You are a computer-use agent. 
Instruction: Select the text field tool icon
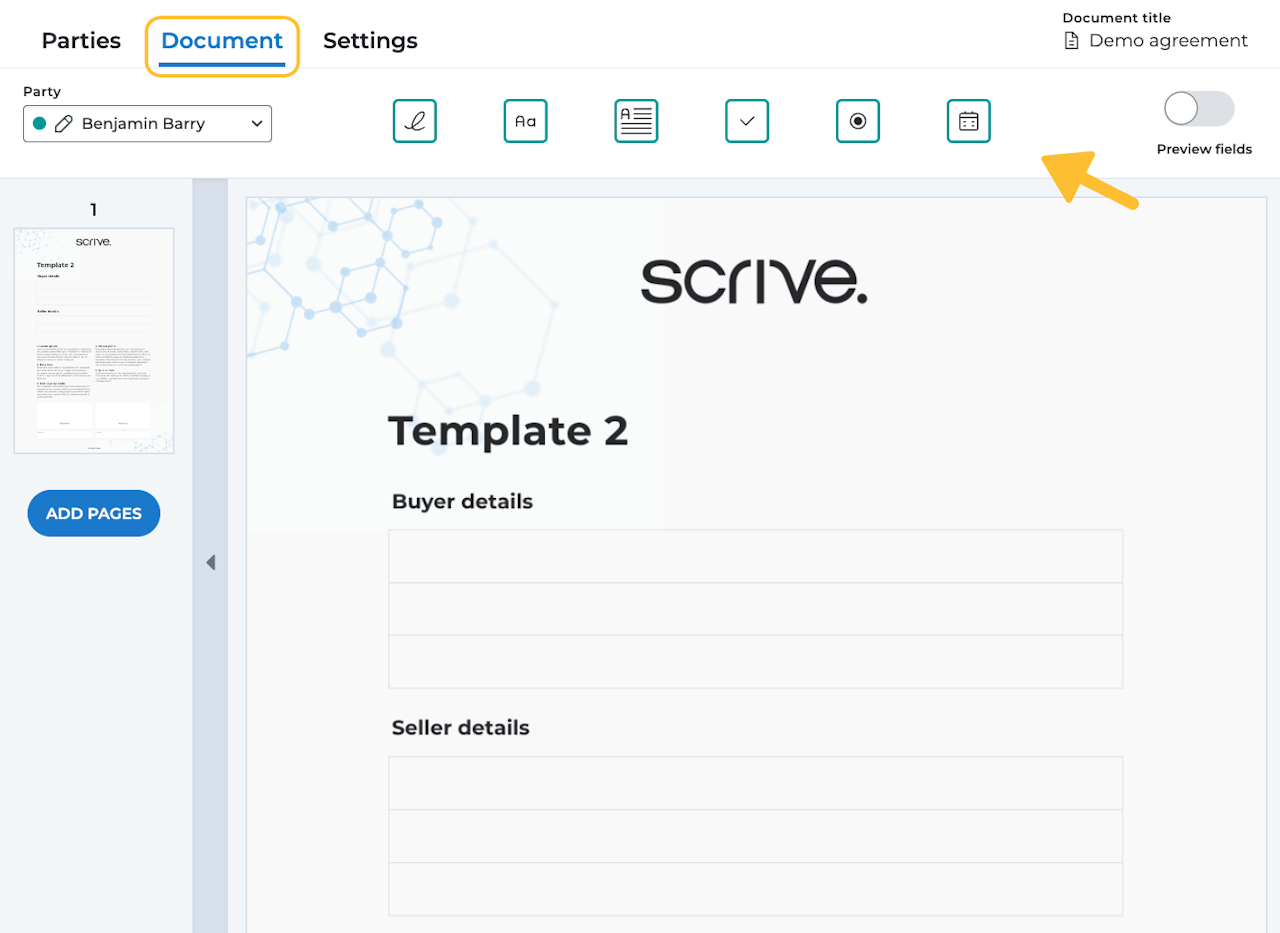(x=526, y=121)
